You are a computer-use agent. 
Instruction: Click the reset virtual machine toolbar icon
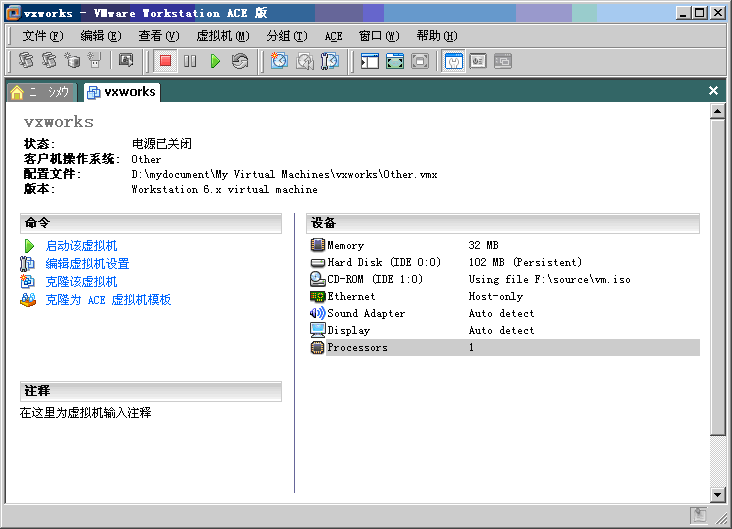click(240, 61)
